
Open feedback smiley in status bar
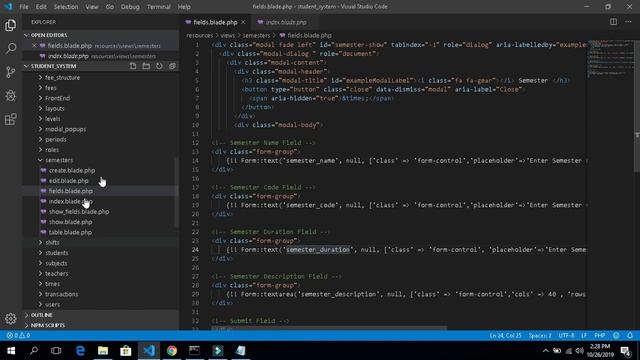(x=616, y=336)
